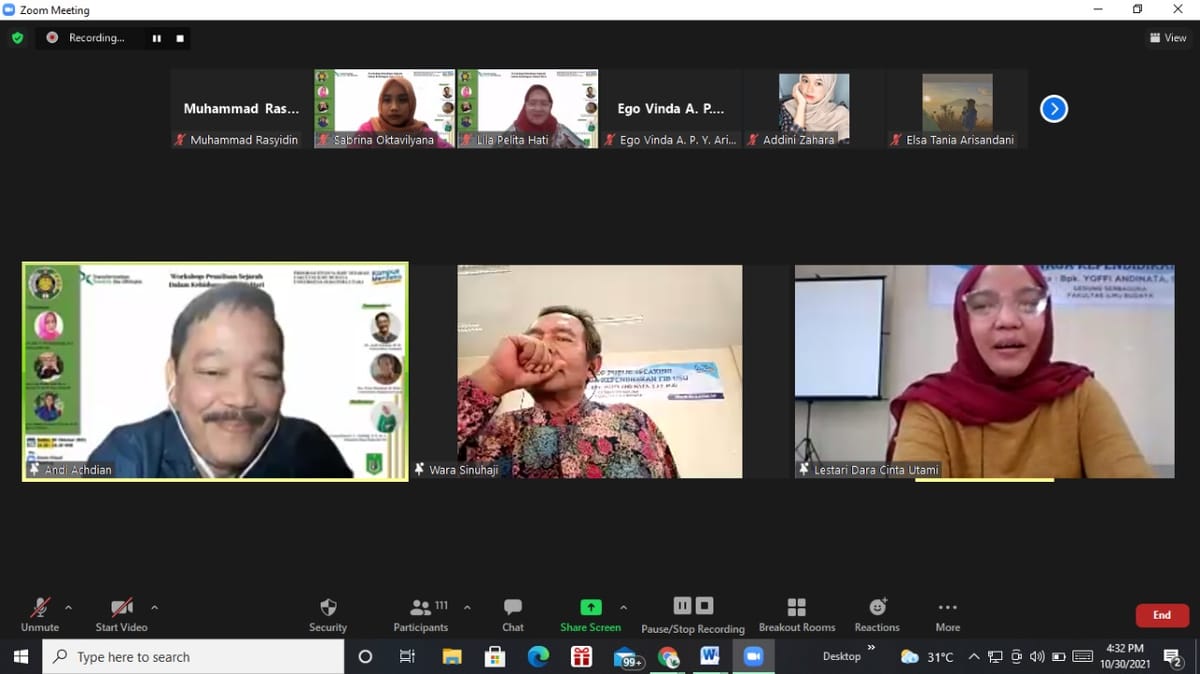Open the View layout menu

(1168, 38)
